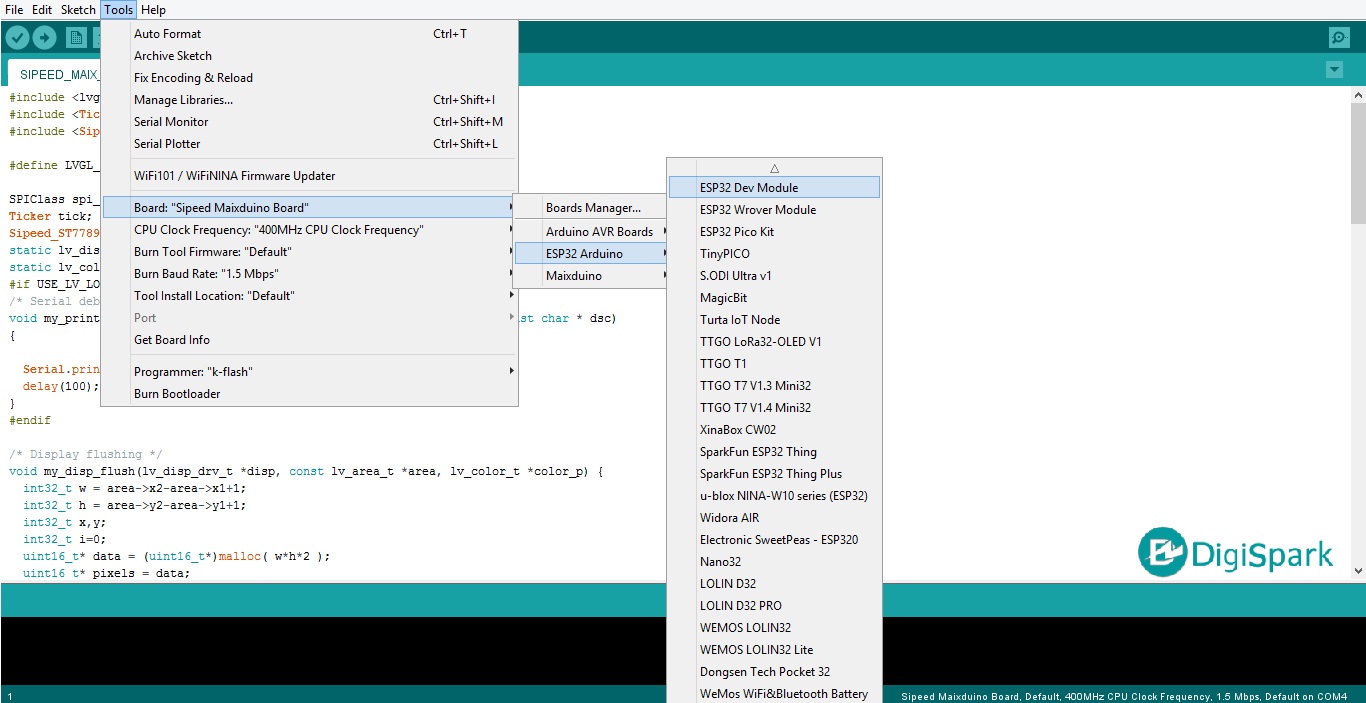Click the Verify checkmark button
Viewport: 1366px width, 703px height.
pos(17,38)
